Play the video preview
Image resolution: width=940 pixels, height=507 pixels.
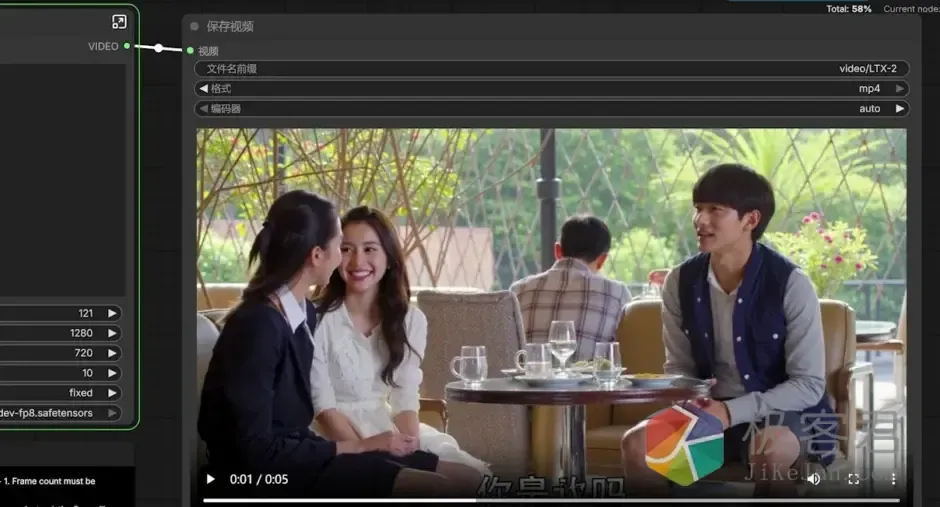click(x=210, y=479)
